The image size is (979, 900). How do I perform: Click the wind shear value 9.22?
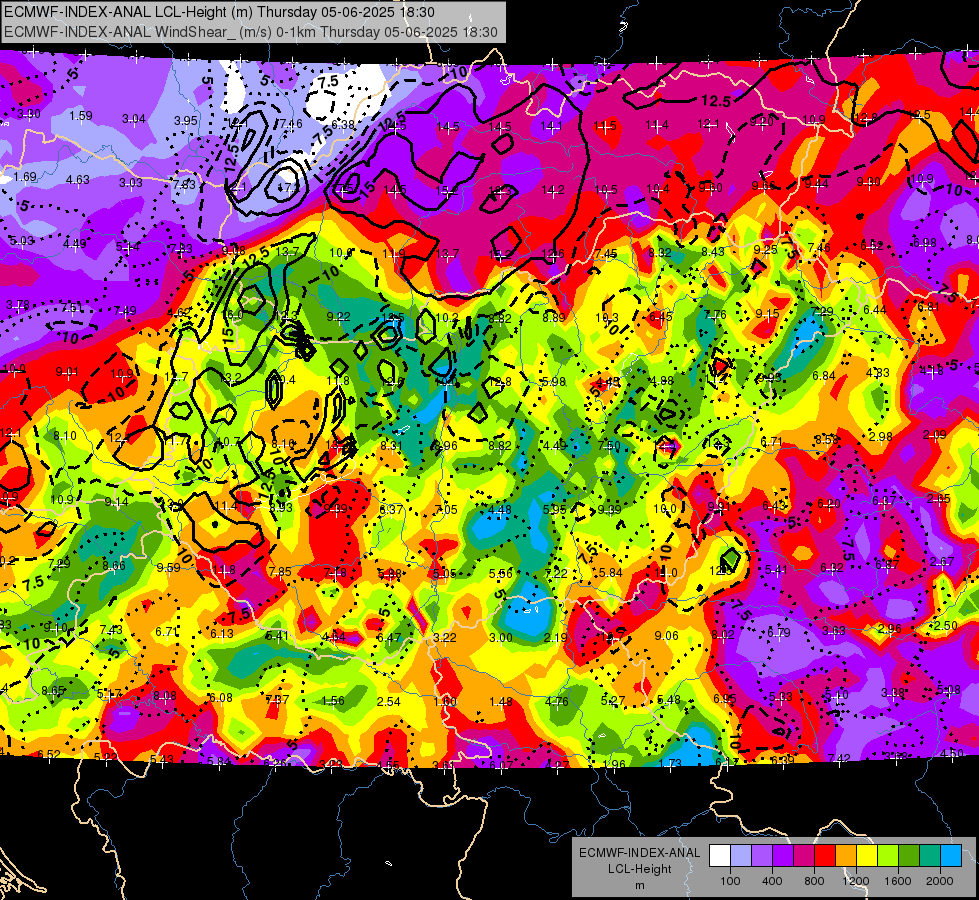click(x=338, y=317)
